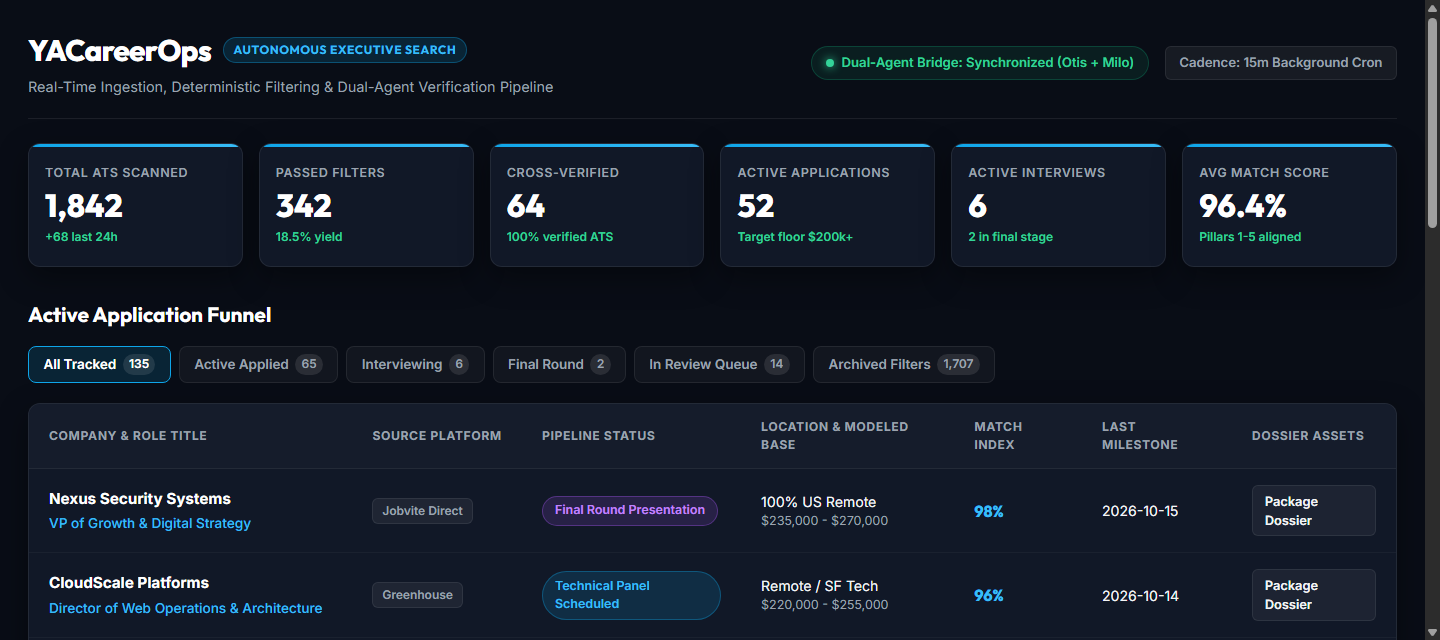Click the Dossier Assets column header
The image size is (1440, 640).
click(1308, 436)
